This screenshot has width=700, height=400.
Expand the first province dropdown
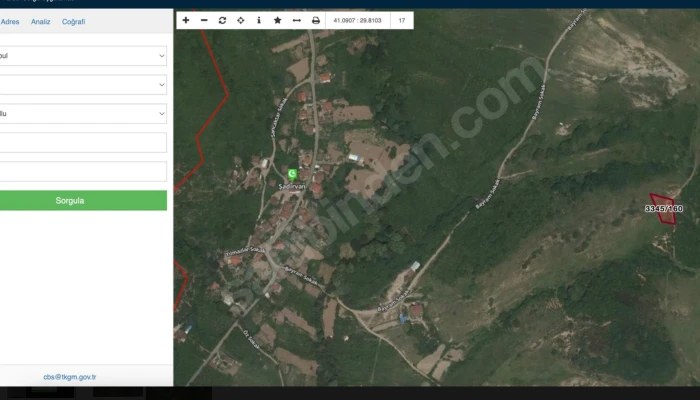coord(83,56)
